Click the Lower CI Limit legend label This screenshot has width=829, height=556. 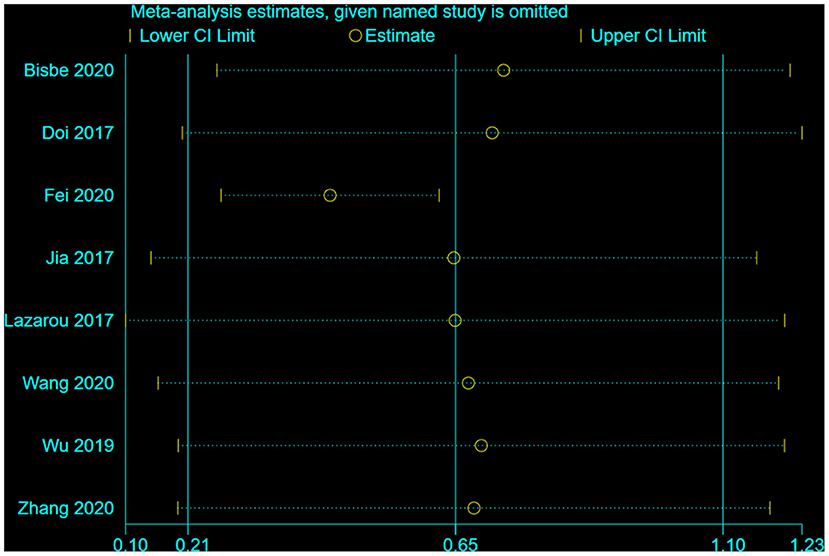pos(197,36)
